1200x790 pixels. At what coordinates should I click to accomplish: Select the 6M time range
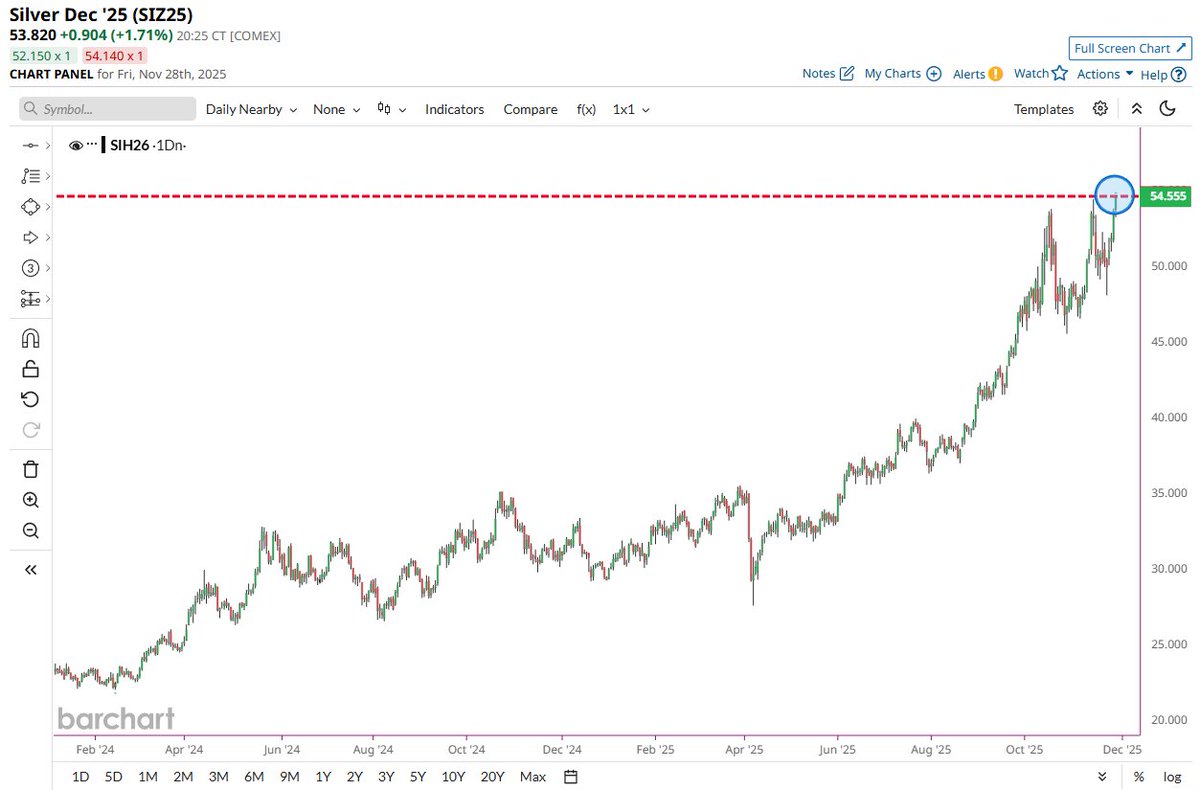click(x=253, y=777)
